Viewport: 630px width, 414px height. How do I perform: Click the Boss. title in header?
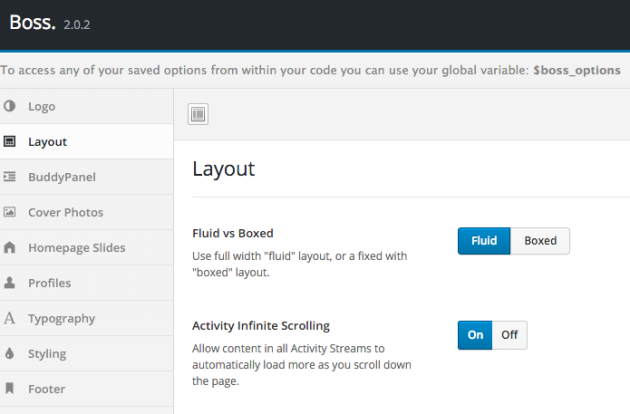pos(33,23)
